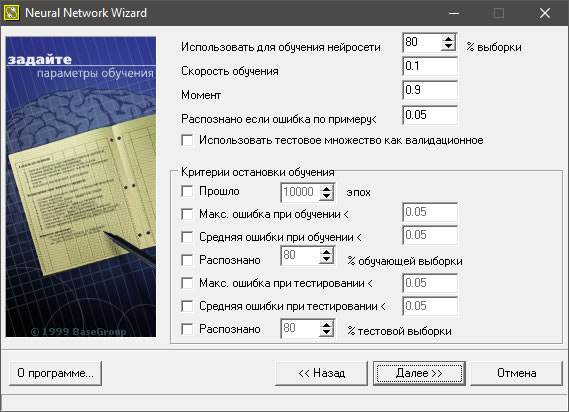Decrease training sample percentage with down arrow
The height and width of the screenshot is (412, 569).
449,47
